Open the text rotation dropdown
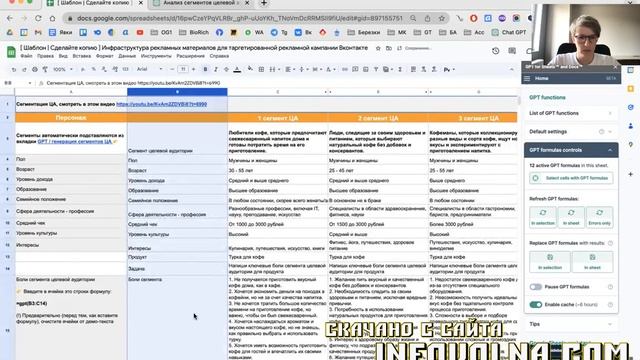Screen dimensions: 640x360 (330, 69)
